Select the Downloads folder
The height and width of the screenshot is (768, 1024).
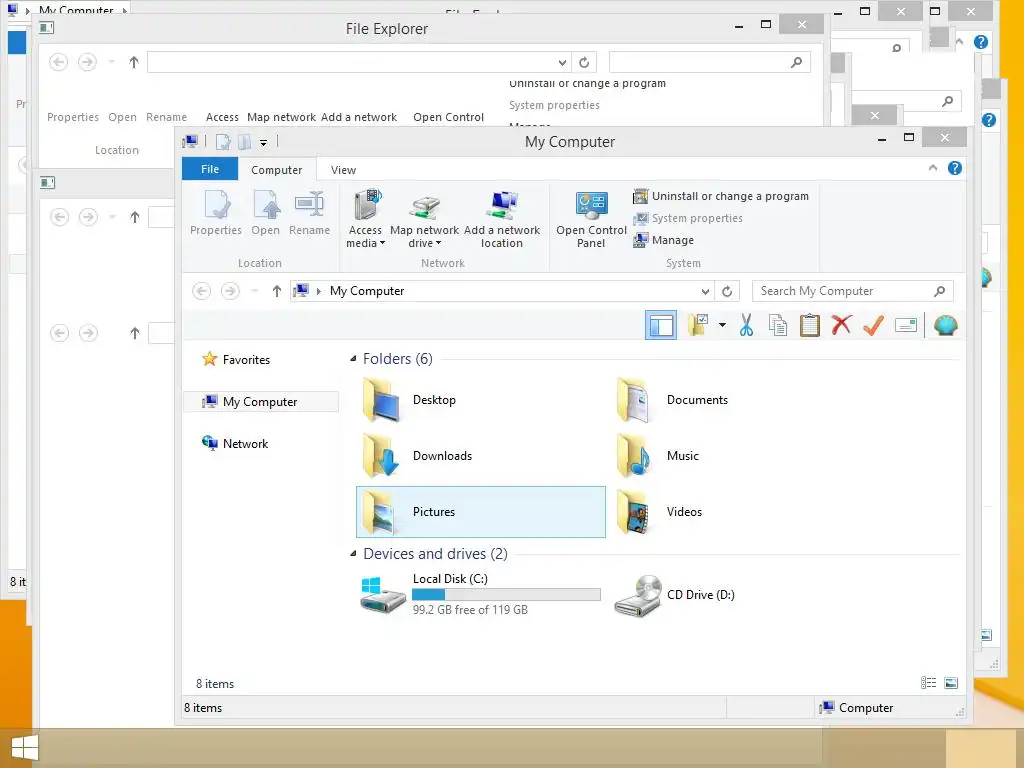481,456
